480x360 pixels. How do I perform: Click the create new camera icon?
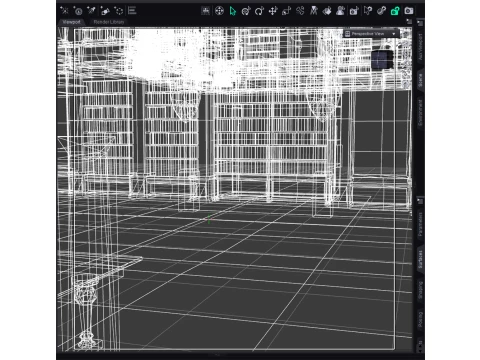(x=78, y=11)
